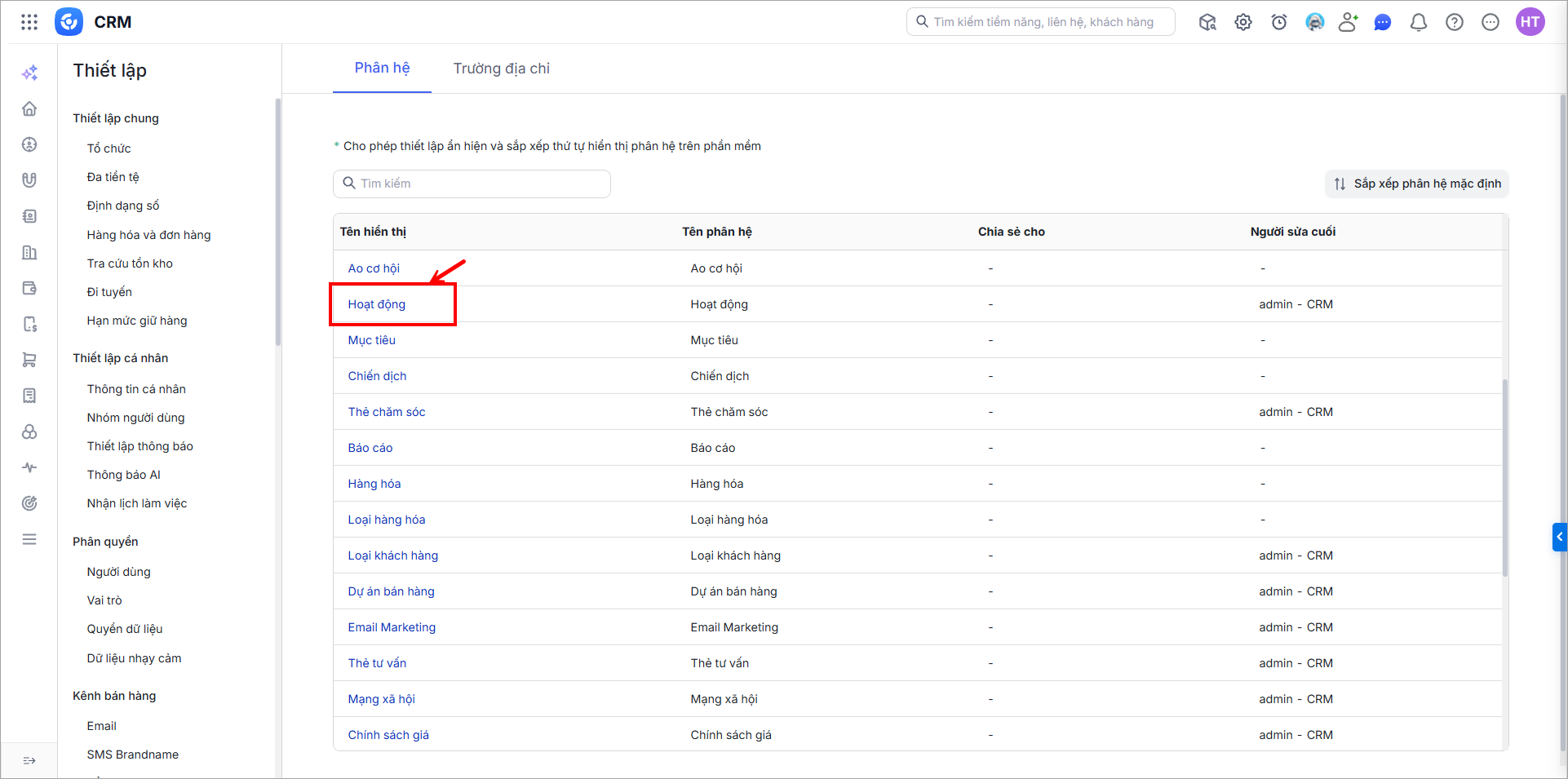
Task: Select Quyền dữ liệu menu item
Action: (x=125, y=629)
